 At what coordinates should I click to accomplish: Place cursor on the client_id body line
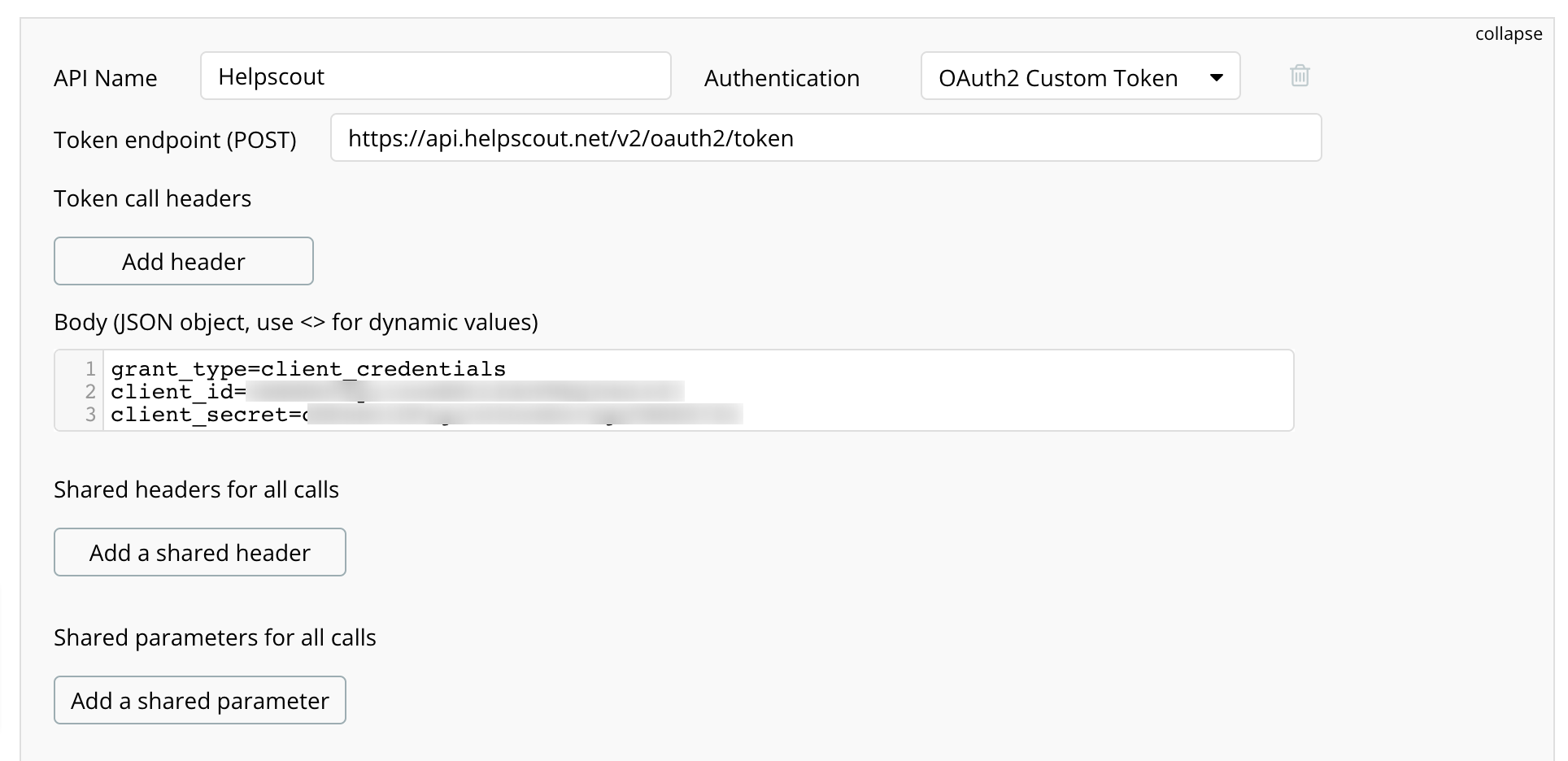click(398, 392)
